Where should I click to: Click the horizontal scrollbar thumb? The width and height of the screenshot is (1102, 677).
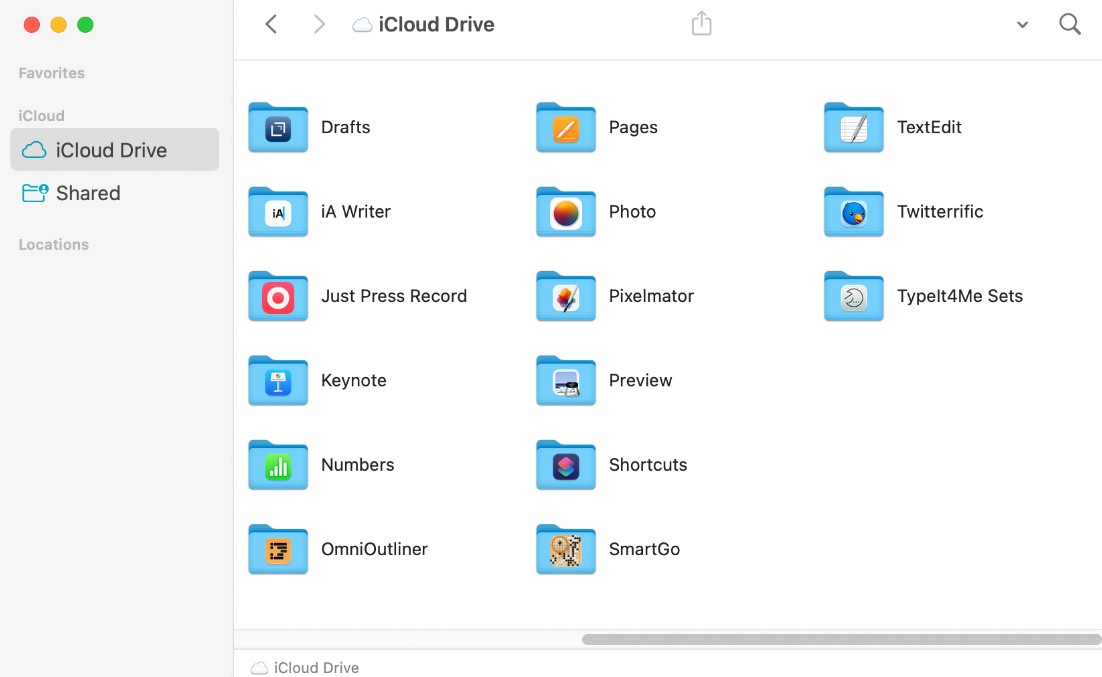tap(841, 639)
